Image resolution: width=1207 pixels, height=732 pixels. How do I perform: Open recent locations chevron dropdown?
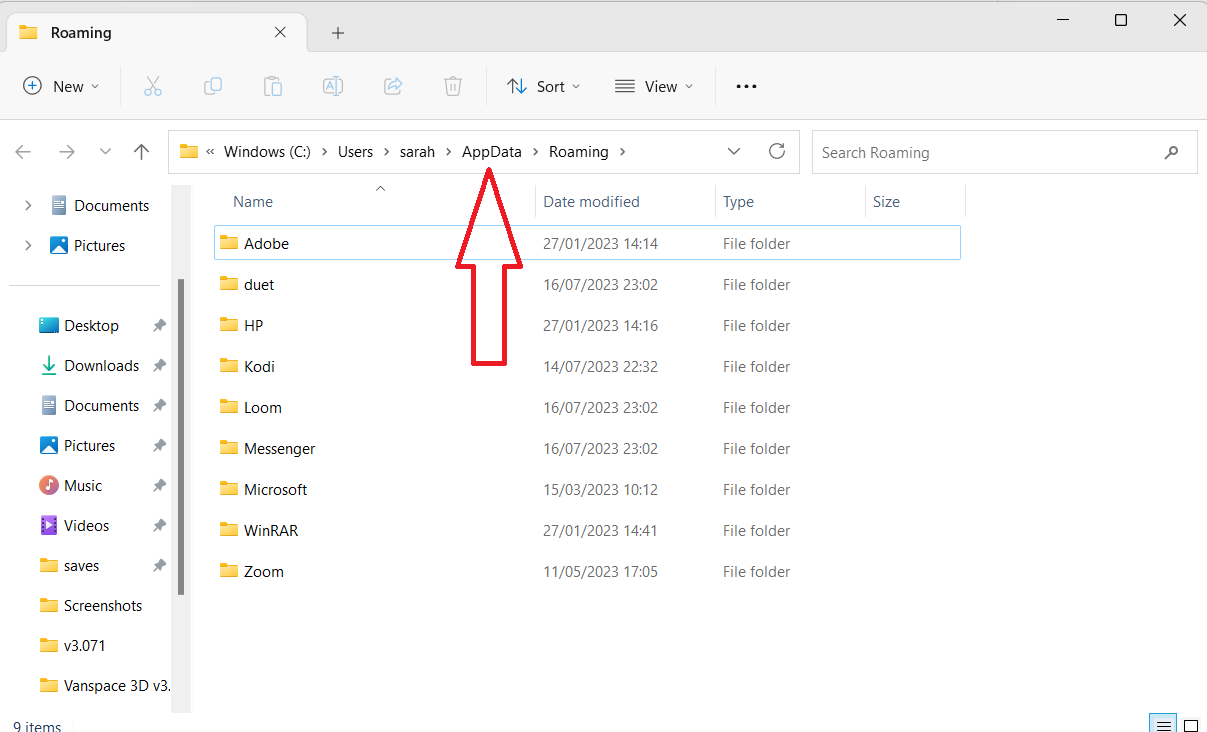click(105, 152)
